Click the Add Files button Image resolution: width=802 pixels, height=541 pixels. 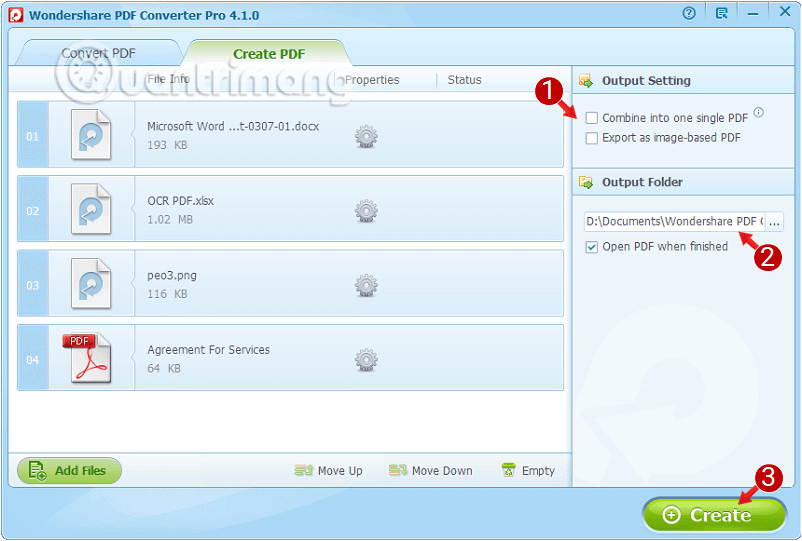(x=70, y=470)
